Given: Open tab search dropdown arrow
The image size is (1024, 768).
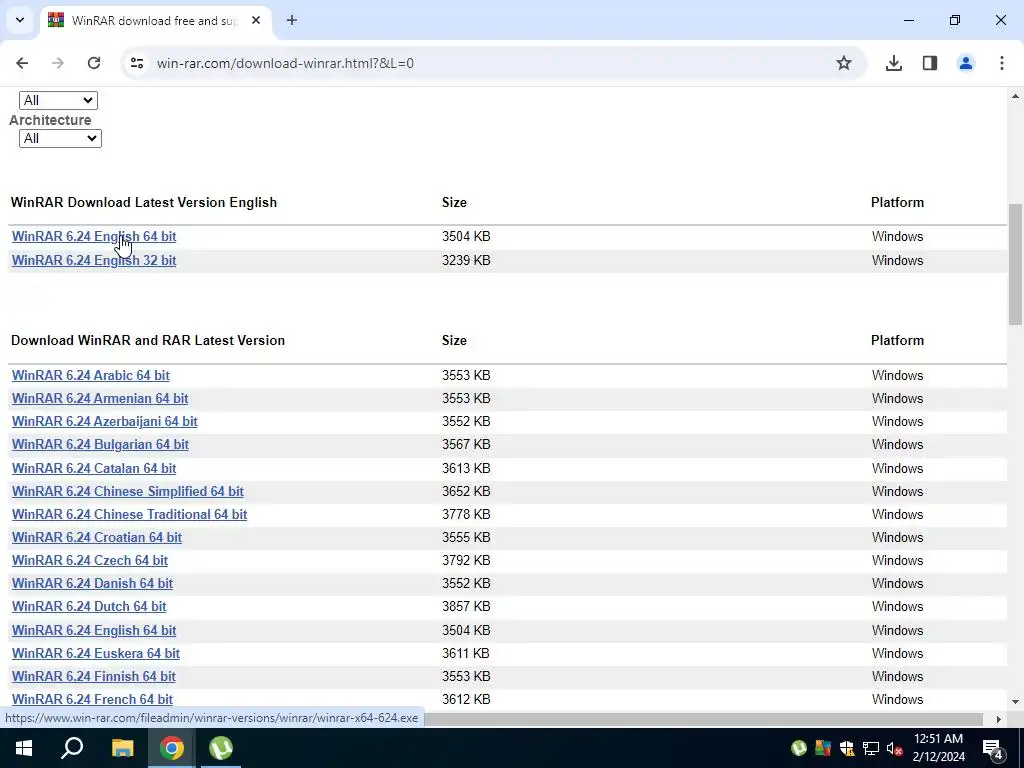Looking at the screenshot, I should point(20,20).
